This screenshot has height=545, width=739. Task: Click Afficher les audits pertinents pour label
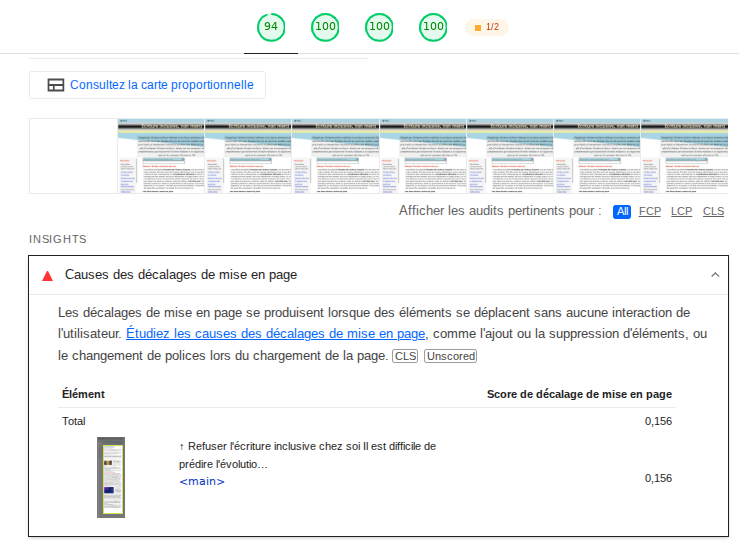[x=500, y=211]
